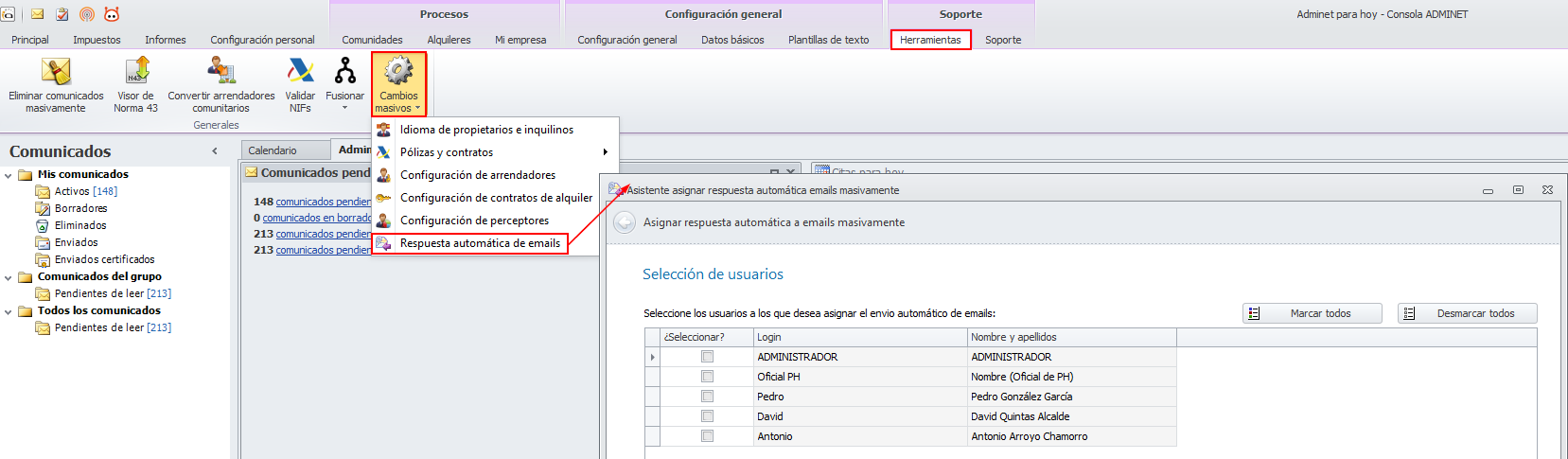Click the ¿Seleccionar? column header
Screen dimensions: 1568x459
tap(707, 337)
